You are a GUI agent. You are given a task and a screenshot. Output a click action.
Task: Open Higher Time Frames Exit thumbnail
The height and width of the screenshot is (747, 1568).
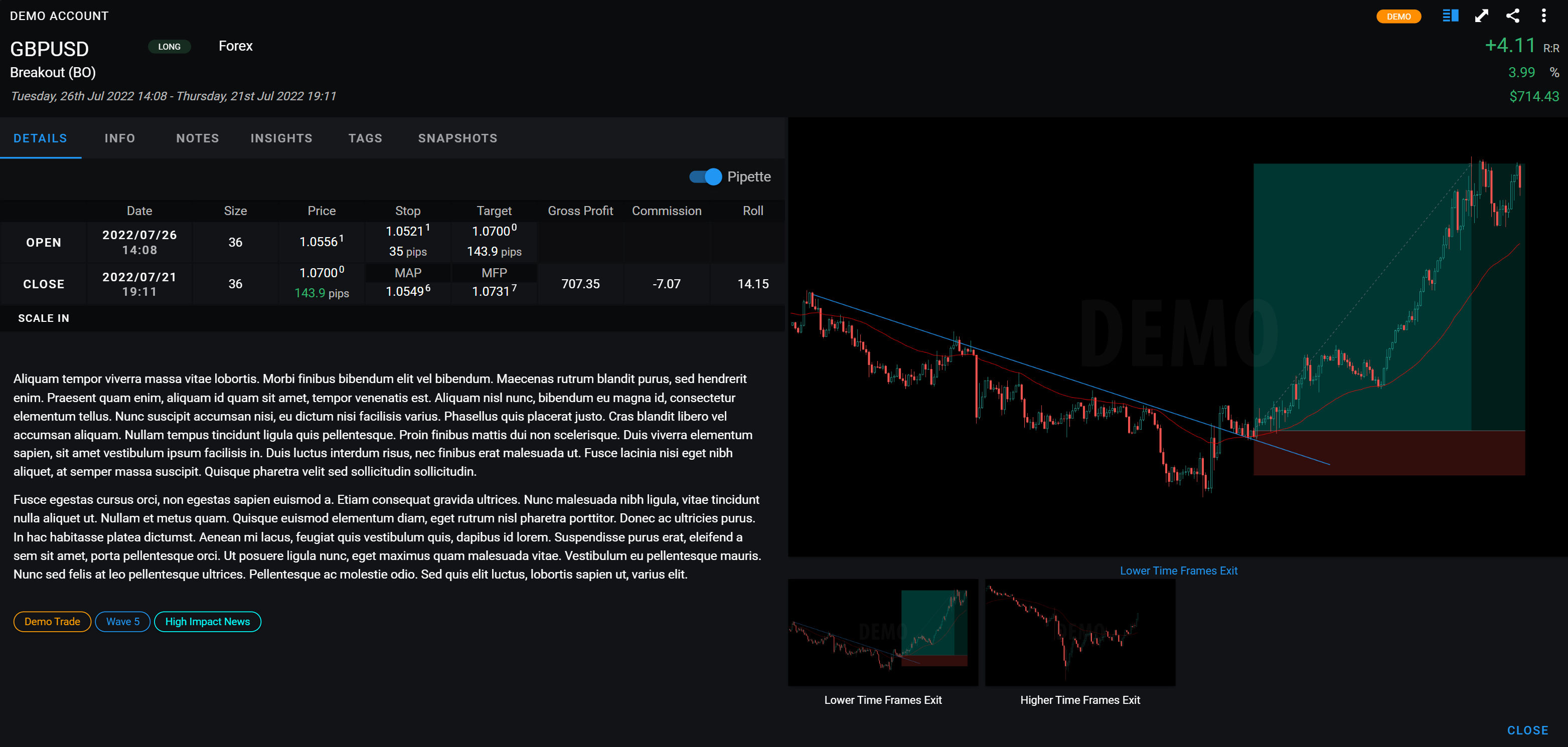coord(1080,633)
